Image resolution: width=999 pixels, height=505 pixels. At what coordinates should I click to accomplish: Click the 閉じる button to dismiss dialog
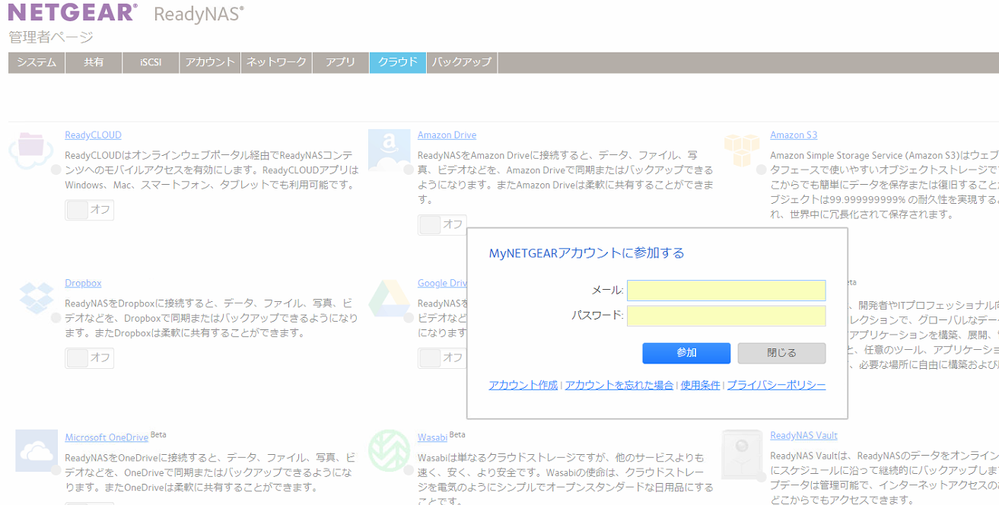click(x=782, y=353)
